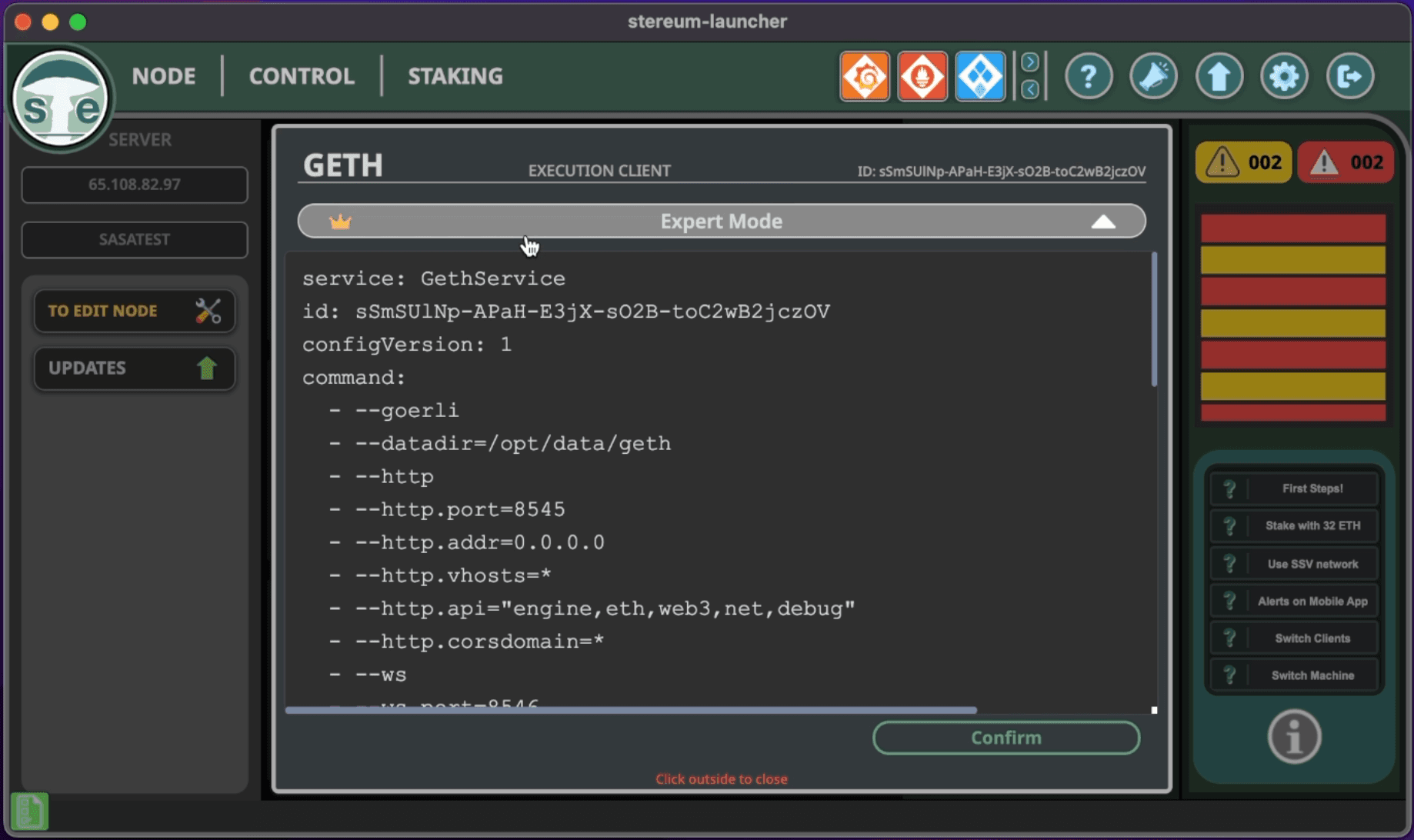Click the TO EDIT NODE button
This screenshot has height=840, width=1414.
pos(135,311)
